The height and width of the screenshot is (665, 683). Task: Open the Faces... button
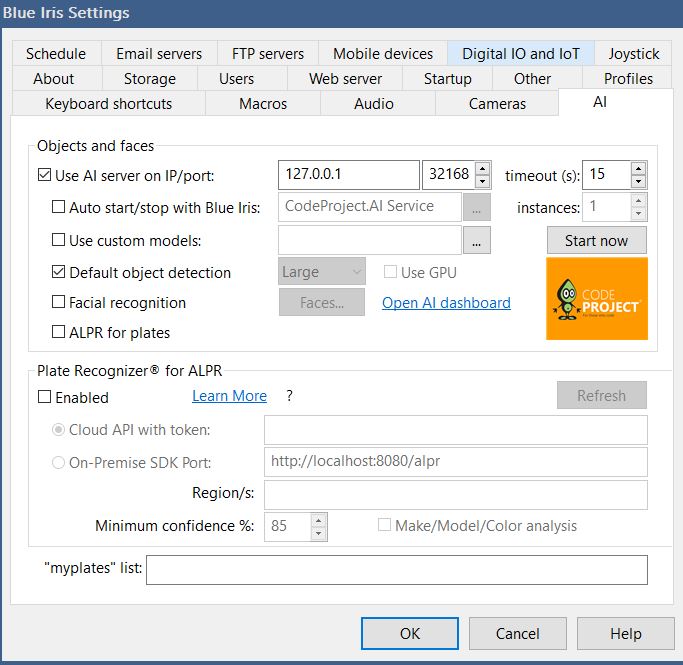[322, 302]
